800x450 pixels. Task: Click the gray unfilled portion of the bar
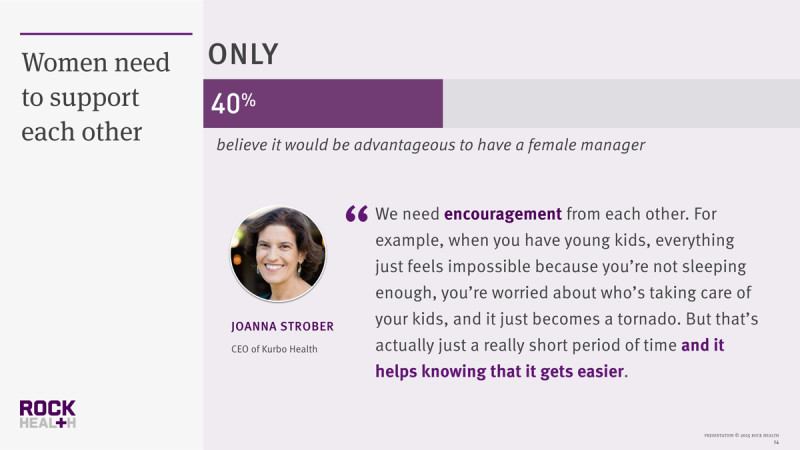tap(621, 104)
